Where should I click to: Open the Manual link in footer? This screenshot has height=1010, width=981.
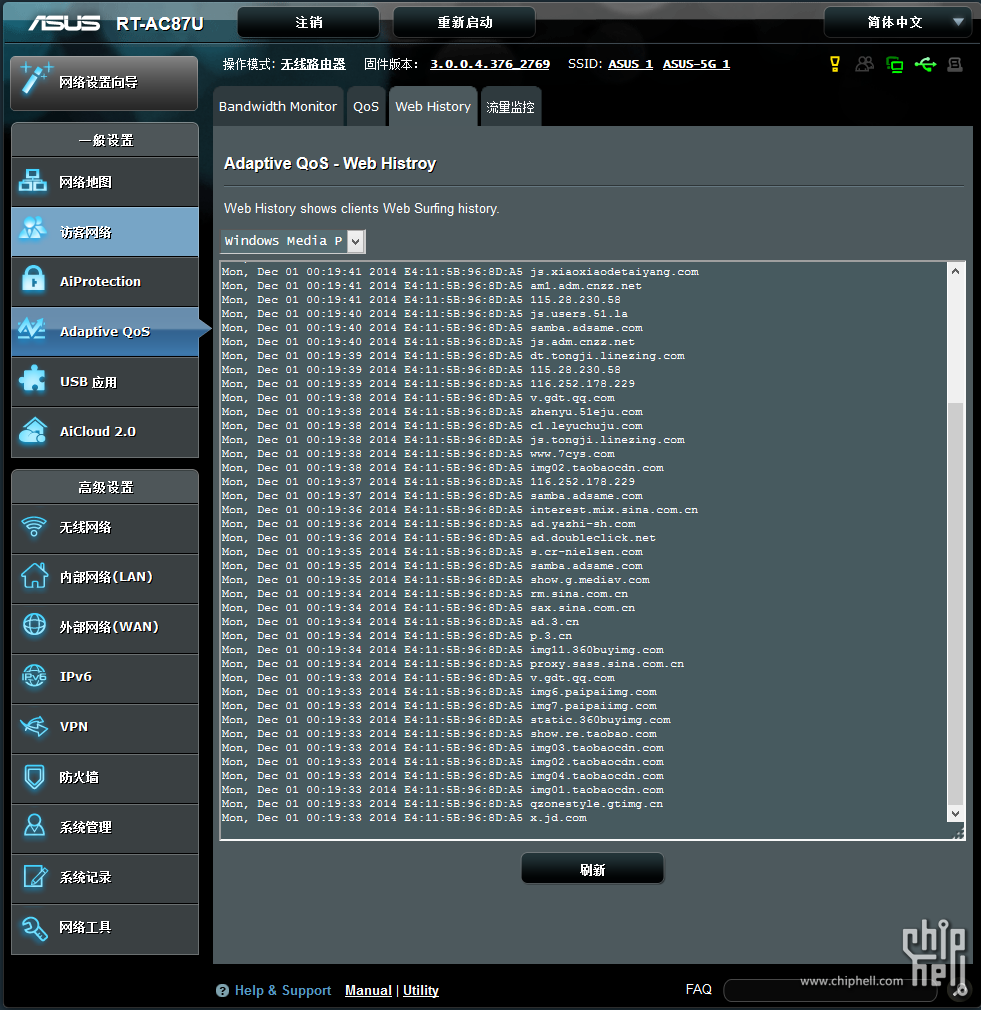tap(368, 990)
